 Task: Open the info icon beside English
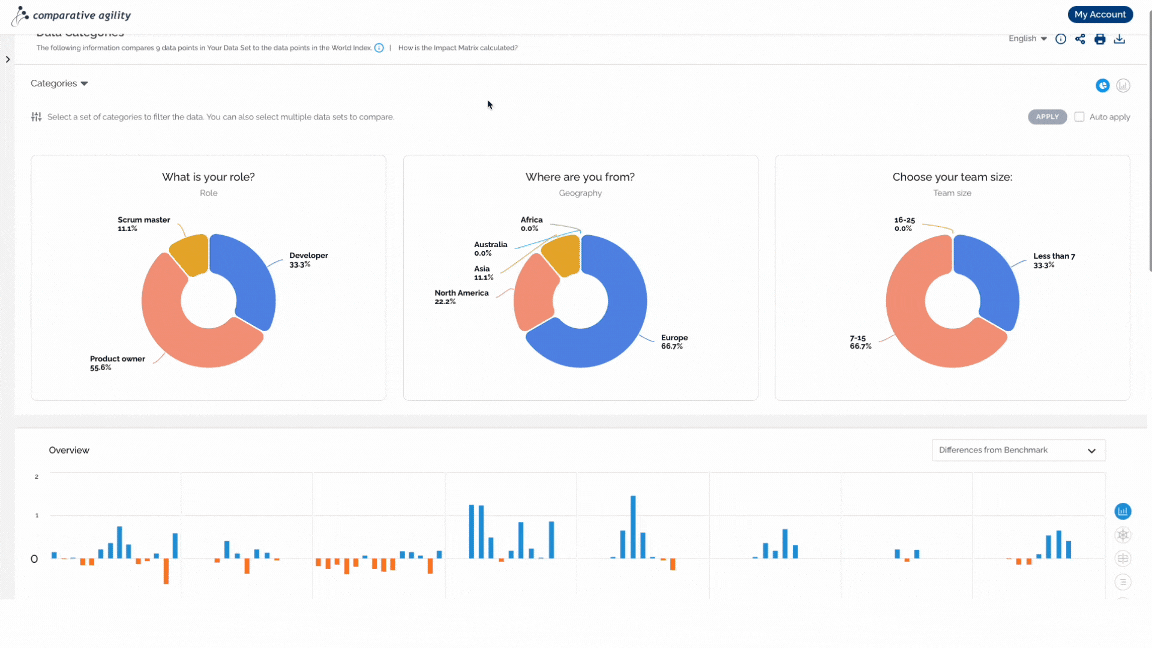pyautogui.click(x=1061, y=39)
